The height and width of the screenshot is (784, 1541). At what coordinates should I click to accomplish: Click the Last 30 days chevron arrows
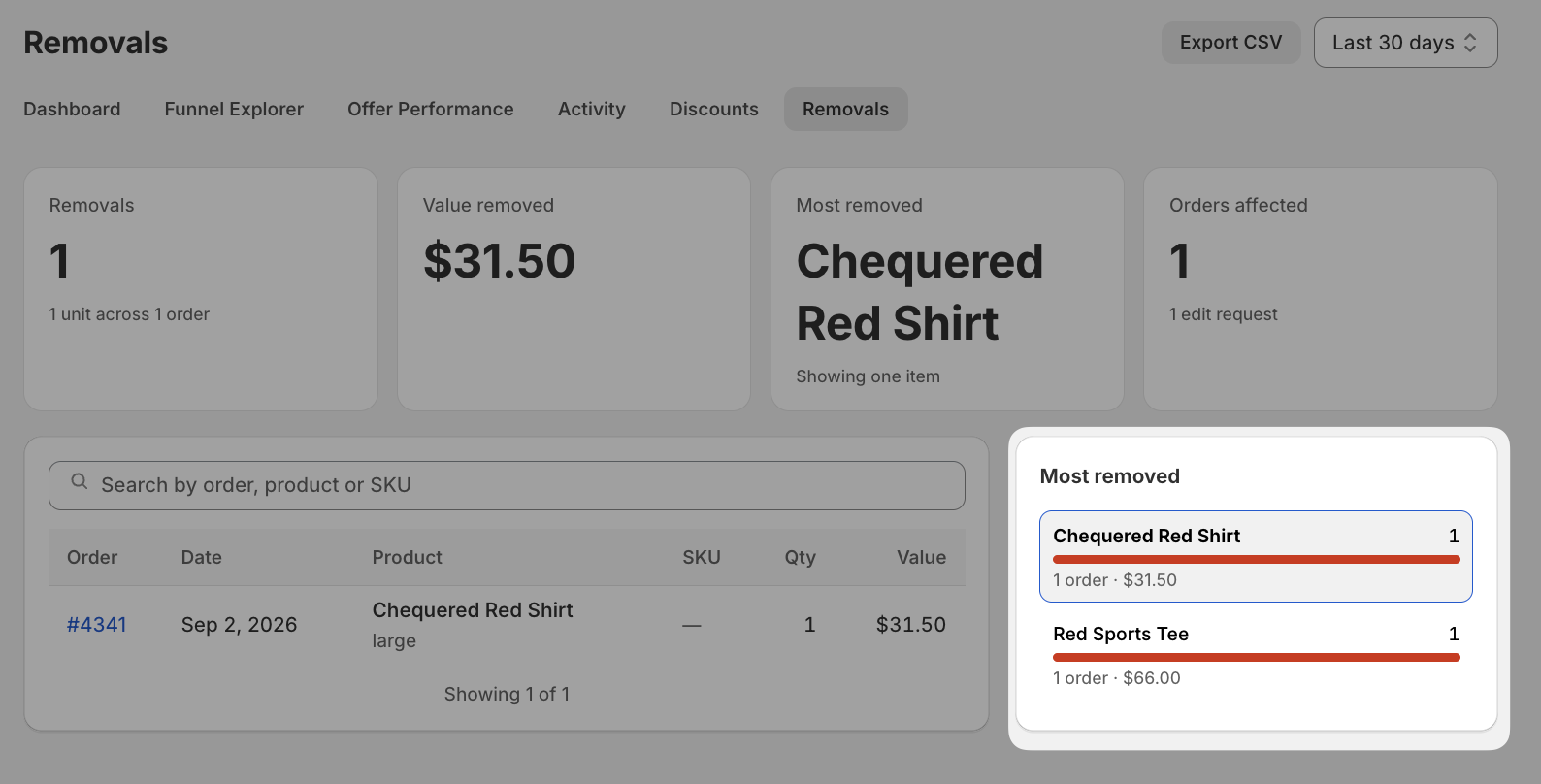1470,43
